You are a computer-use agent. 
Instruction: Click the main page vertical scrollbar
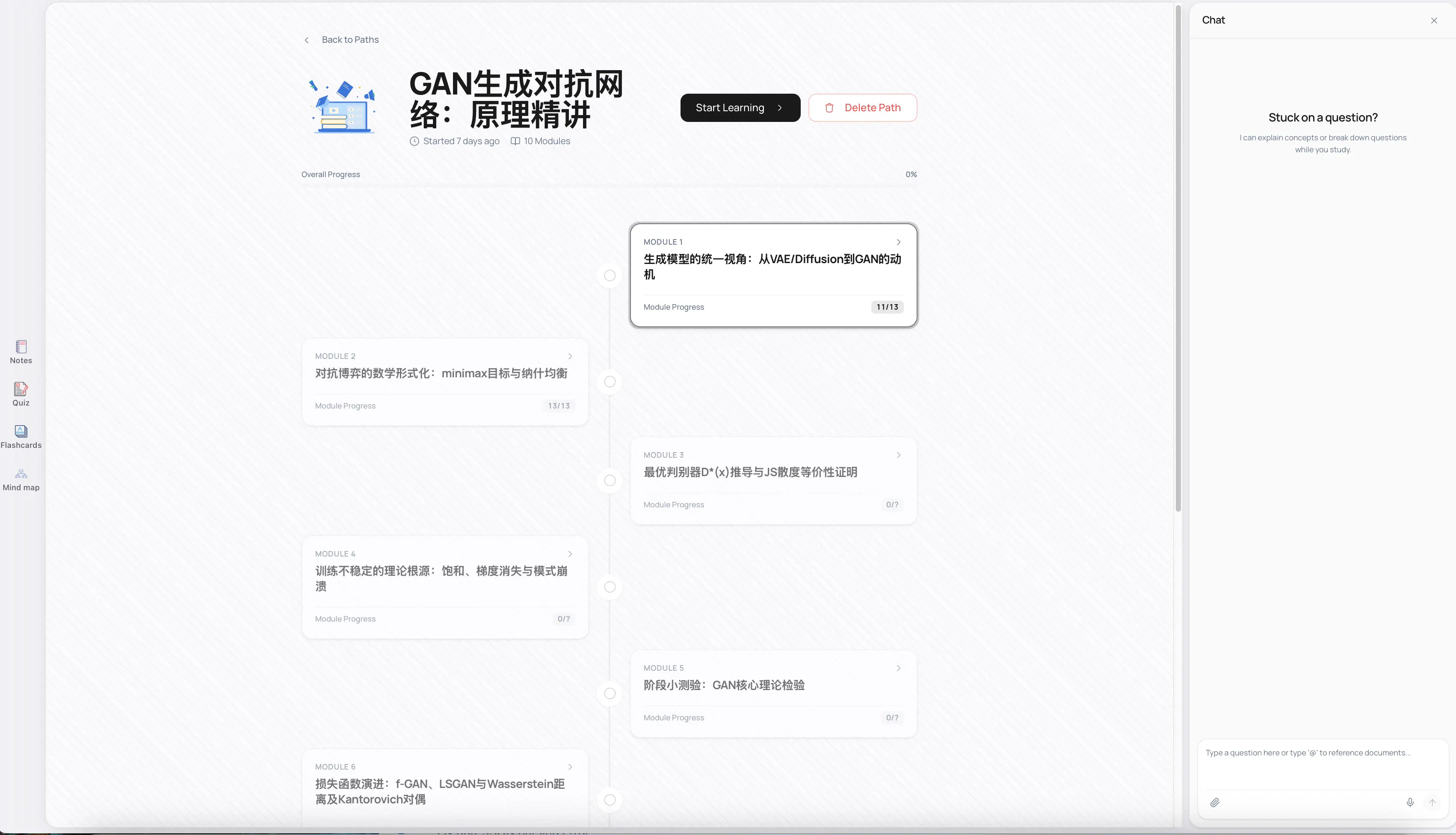(1178, 258)
